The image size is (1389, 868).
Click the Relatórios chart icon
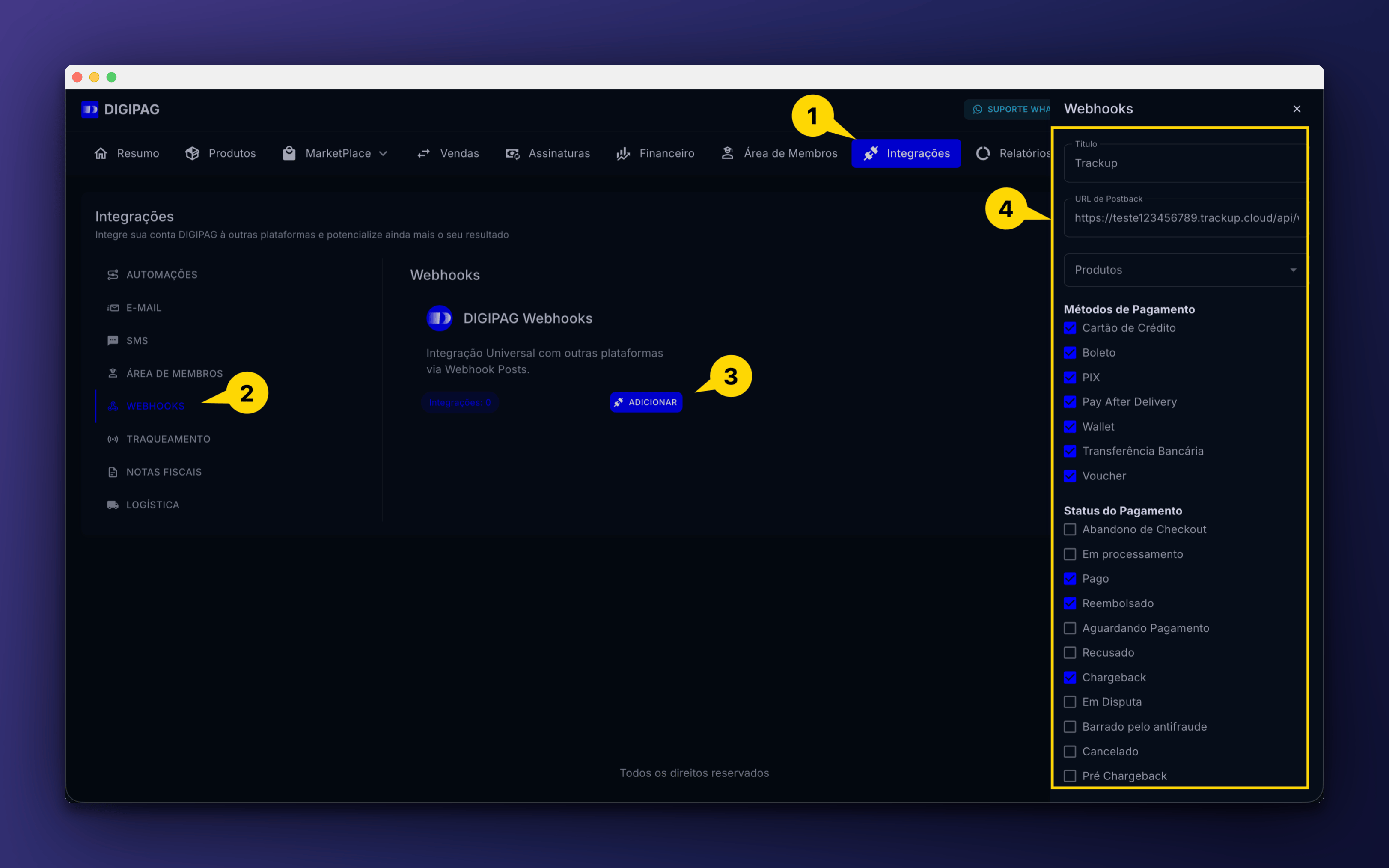tap(983, 153)
